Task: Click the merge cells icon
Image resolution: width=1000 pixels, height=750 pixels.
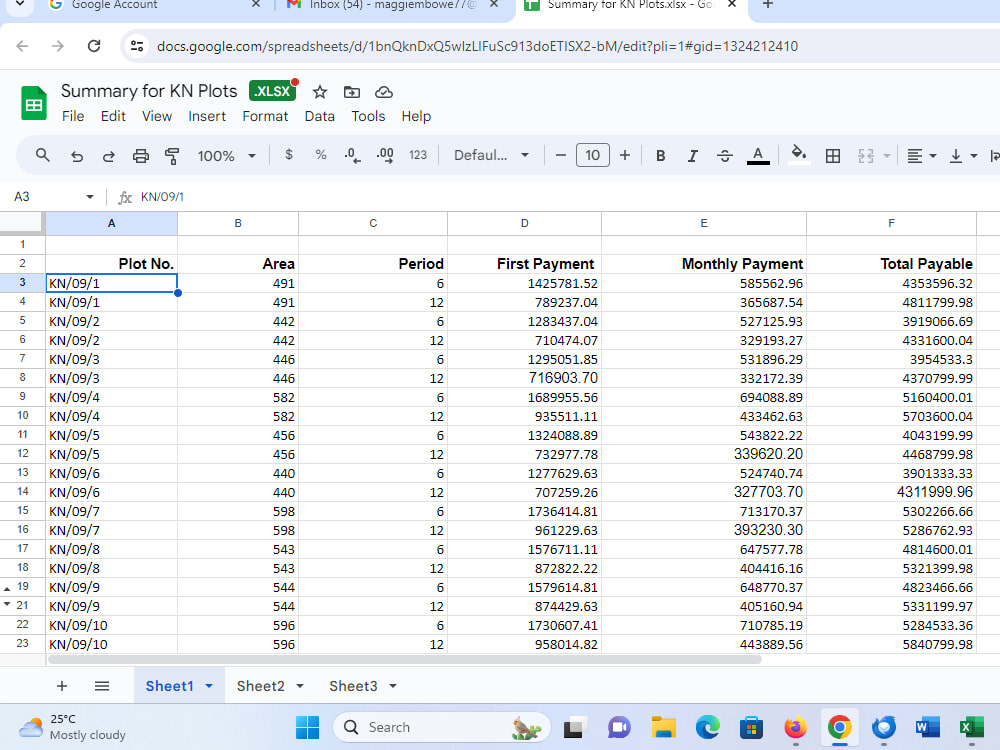Action: click(865, 156)
